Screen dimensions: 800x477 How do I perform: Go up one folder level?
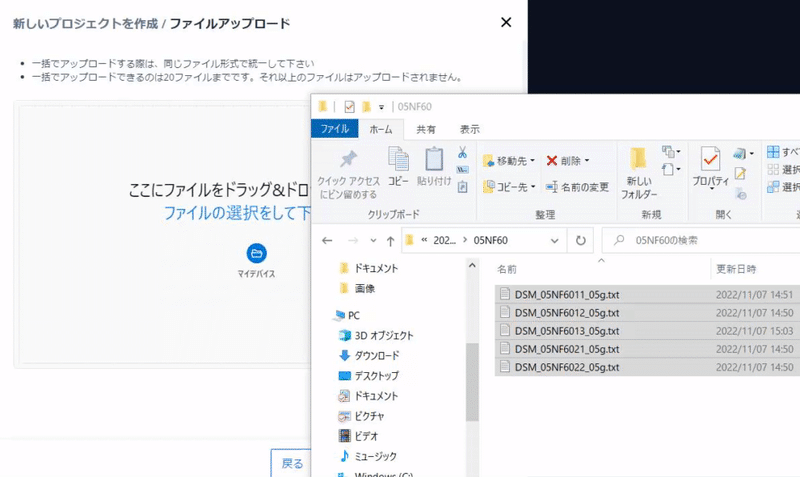[x=390, y=241]
